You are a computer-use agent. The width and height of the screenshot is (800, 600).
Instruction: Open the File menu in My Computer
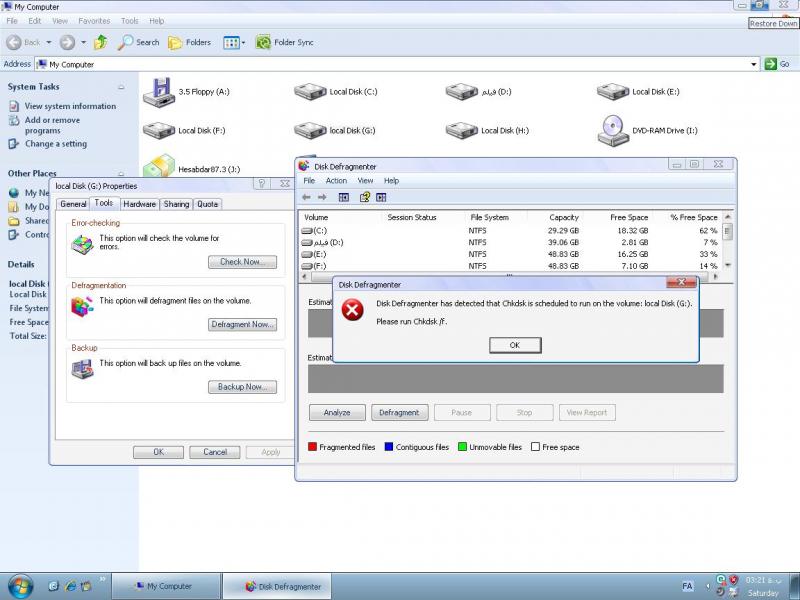[12, 21]
